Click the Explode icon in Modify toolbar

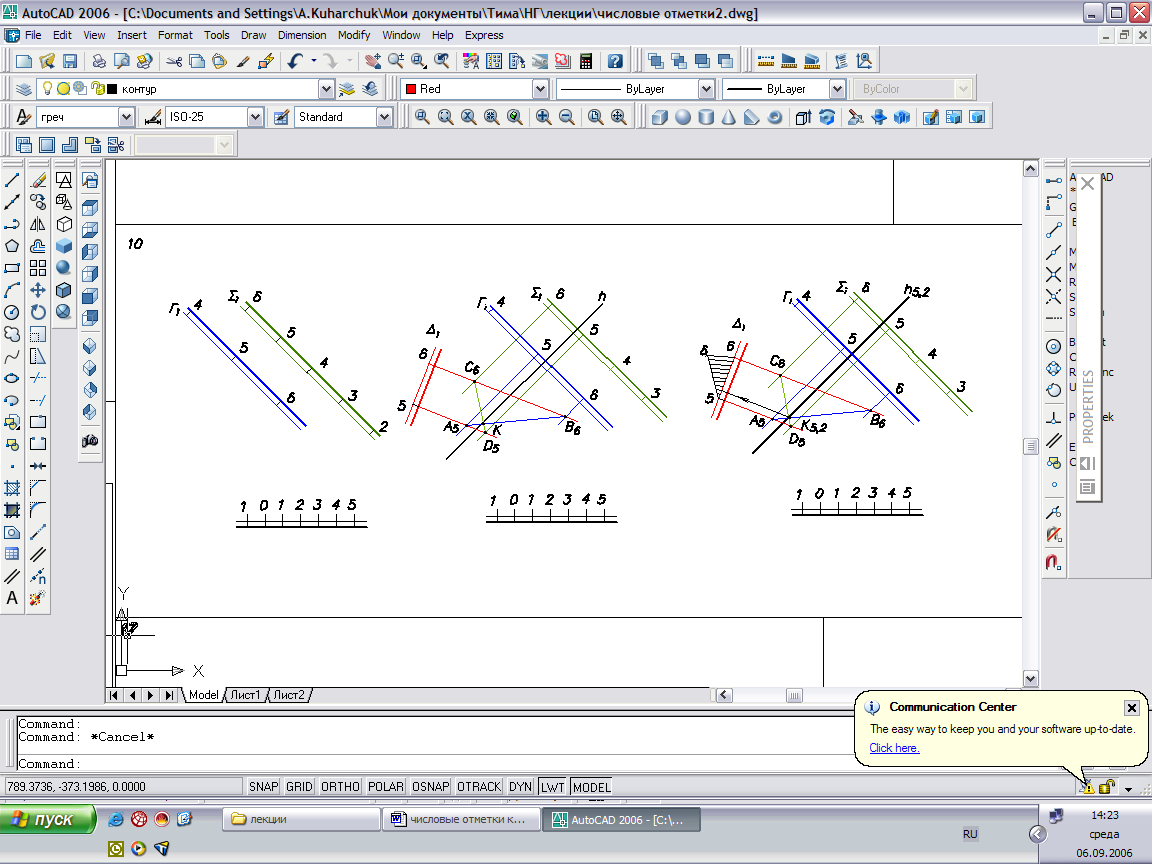[38, 598]
